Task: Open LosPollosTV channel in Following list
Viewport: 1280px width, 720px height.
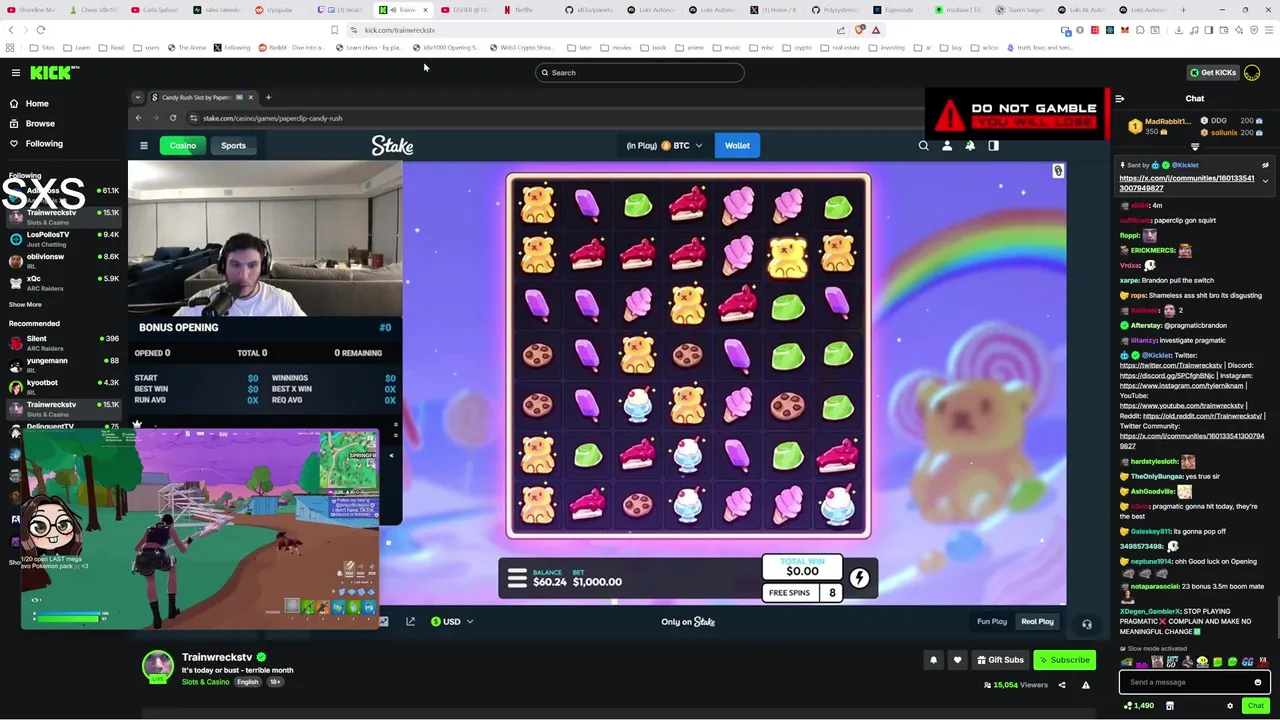Action: [62, 238]
